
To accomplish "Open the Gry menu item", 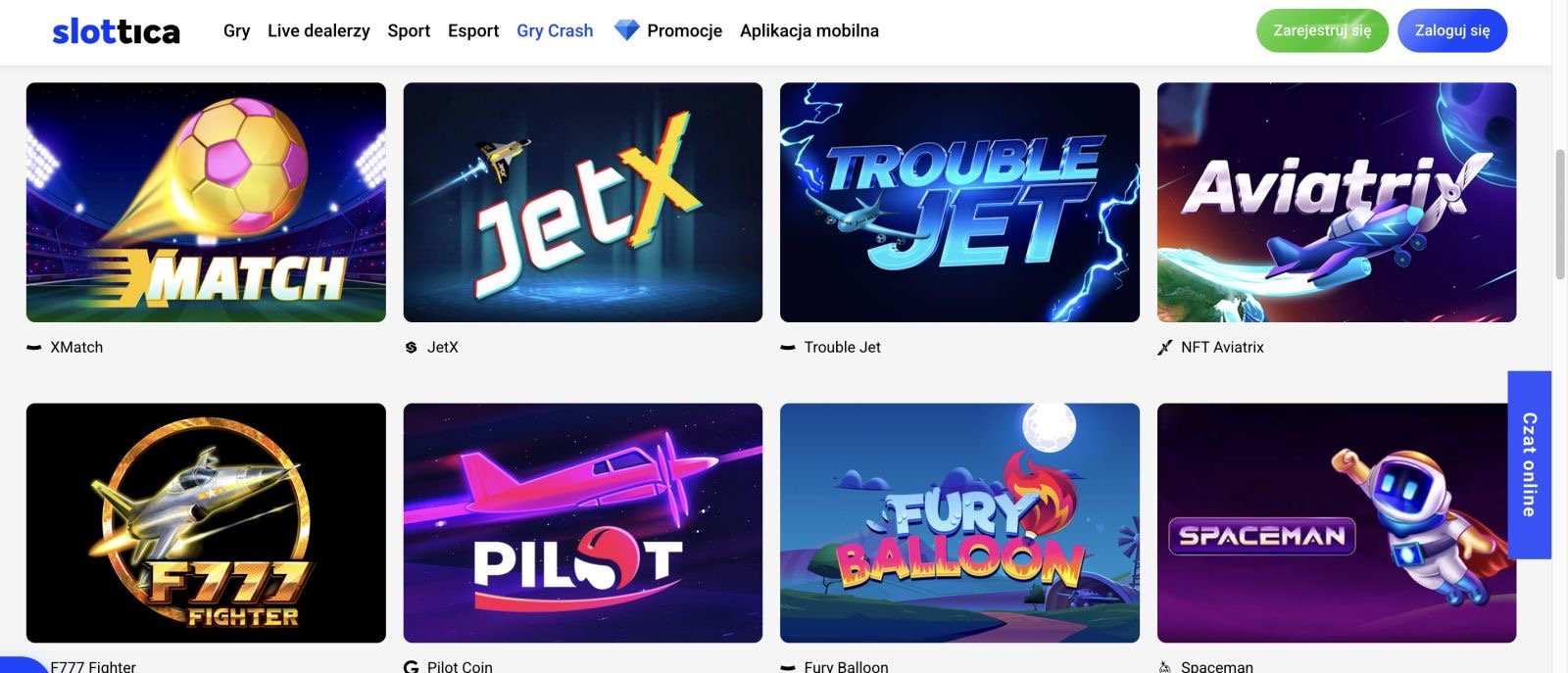I will (x=236, y=30).
